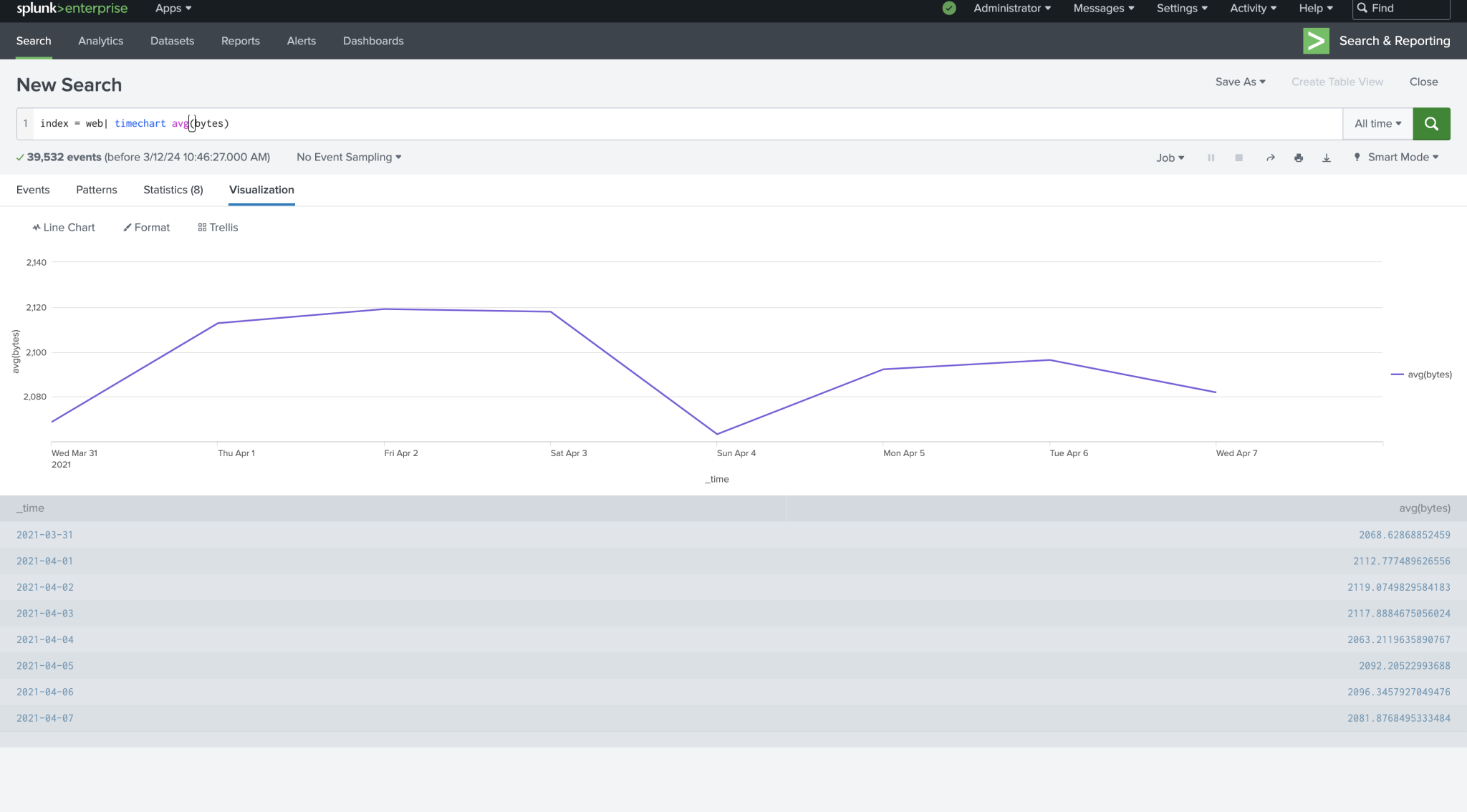This screenshot has height=812, width=1467.
Task: Click the Splunk enterprise logo
Action: coord(72,9)
